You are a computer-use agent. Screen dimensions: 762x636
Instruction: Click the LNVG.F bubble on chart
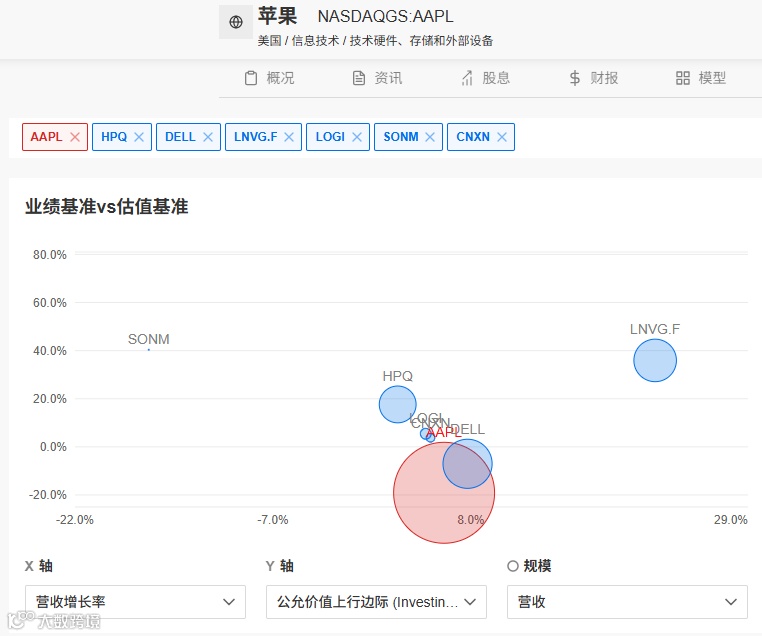(x=655, y=361)
